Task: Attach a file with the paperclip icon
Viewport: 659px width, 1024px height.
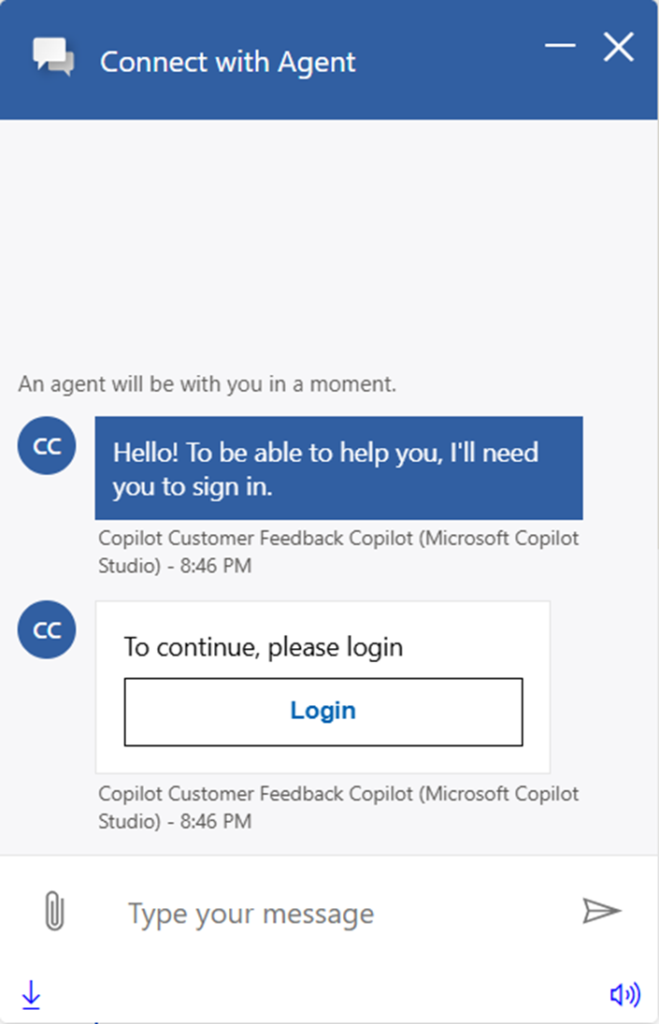Action: point(54,911)
